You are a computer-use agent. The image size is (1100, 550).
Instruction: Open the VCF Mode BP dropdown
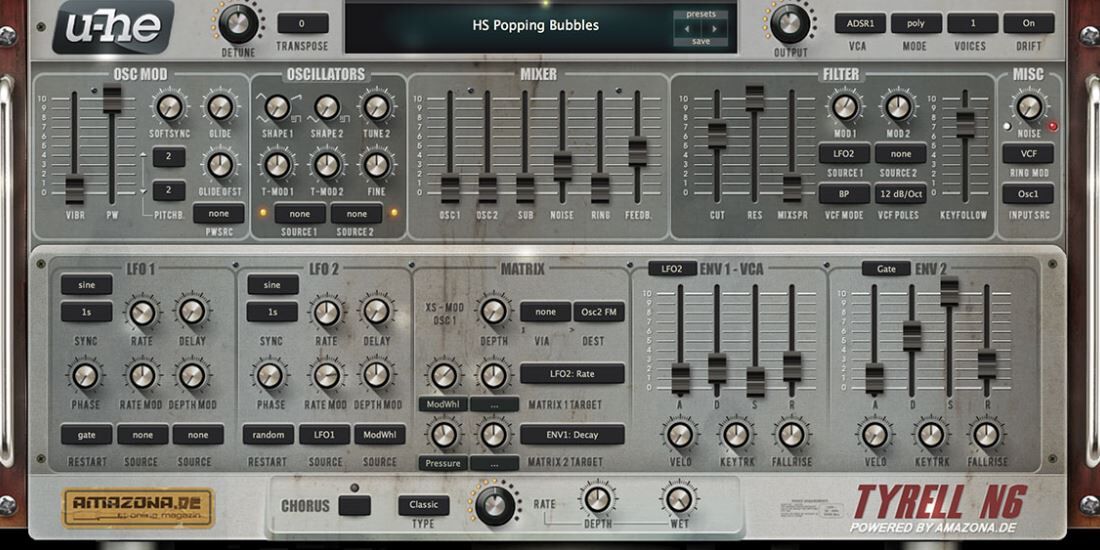tap(845, 194)
